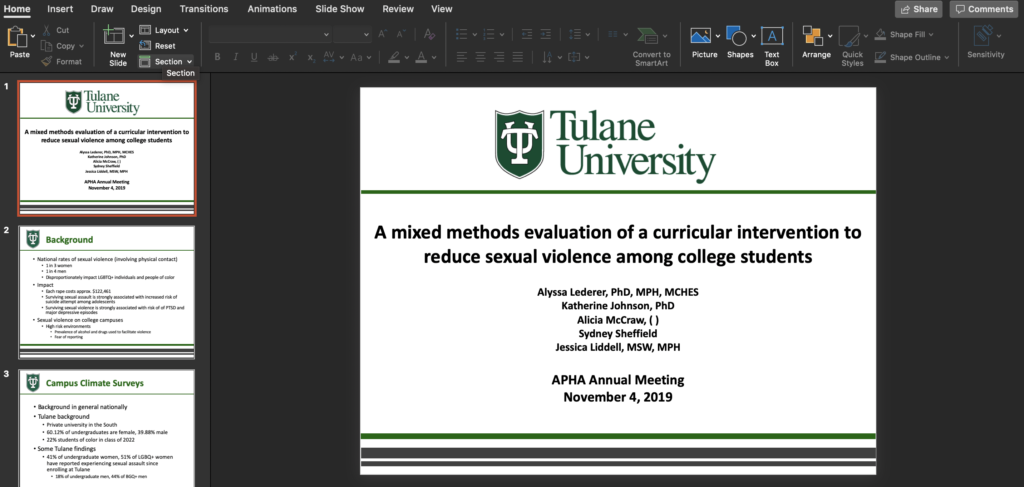The image size is (1024, 487).
Task: Switch to the Slide Show tab
Action: [340, 9]
